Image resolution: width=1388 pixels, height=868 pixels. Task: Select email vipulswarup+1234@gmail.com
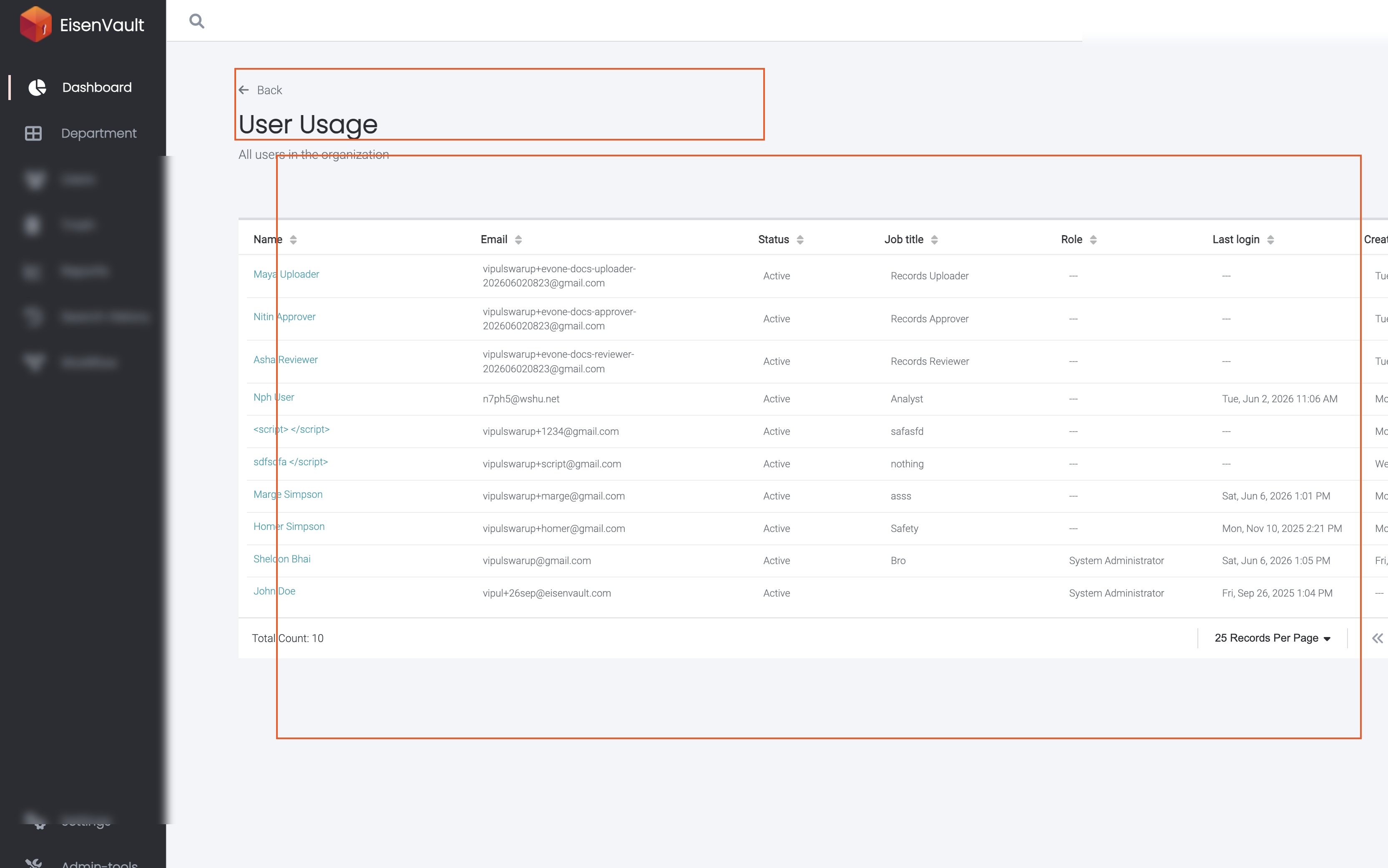[551, 431]
